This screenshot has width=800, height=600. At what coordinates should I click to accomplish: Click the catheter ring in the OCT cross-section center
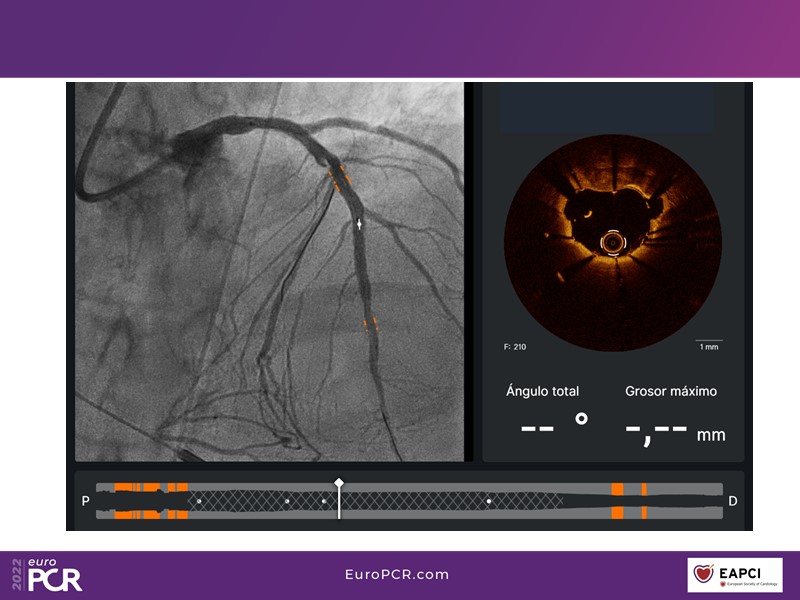609,242
